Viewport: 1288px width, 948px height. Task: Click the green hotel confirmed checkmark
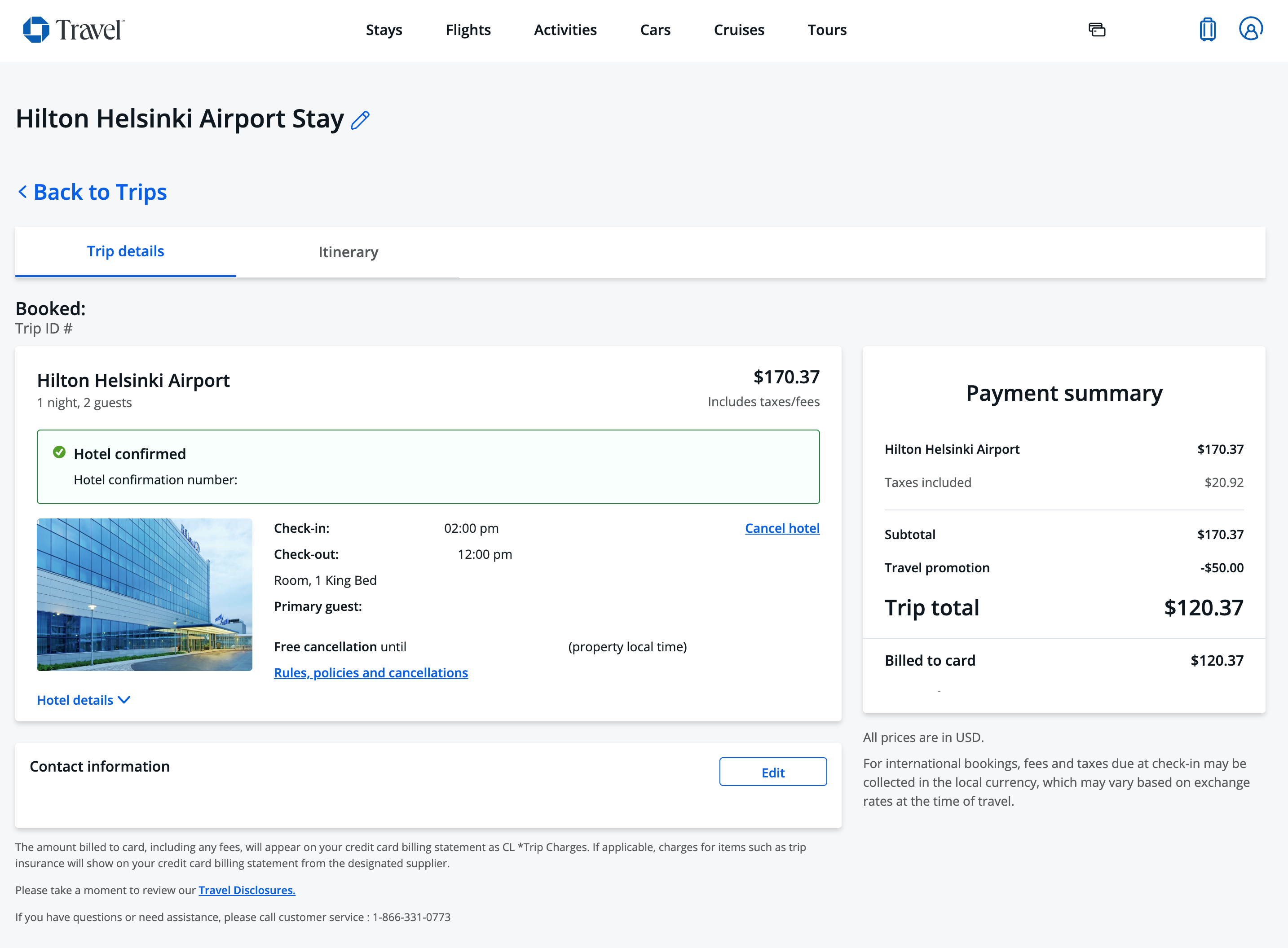[x=59, y=453]
